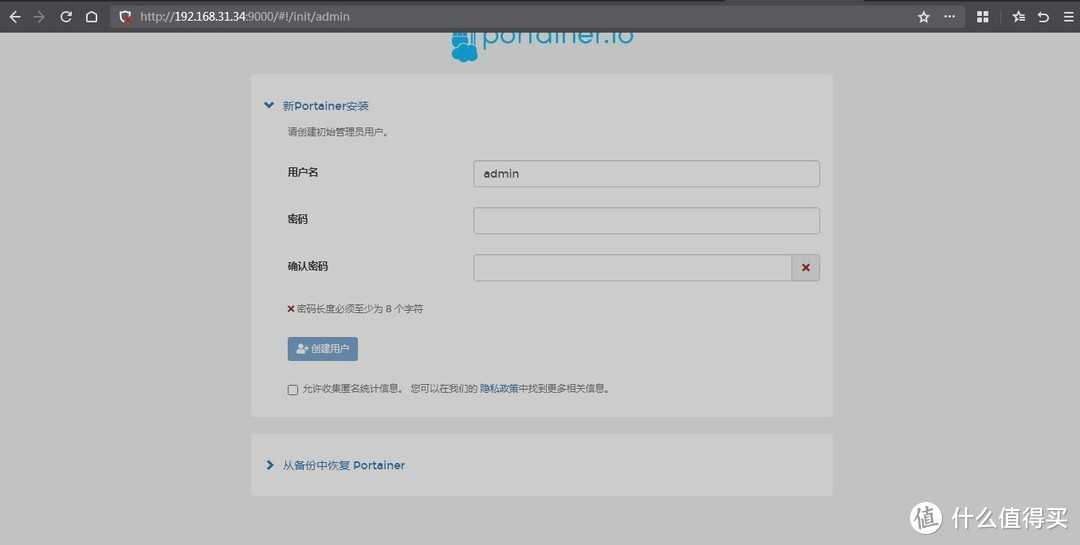The image size is (1080, 545).
Task: Bookmark this page with the star icon
Action: click(x=924, y=17)
